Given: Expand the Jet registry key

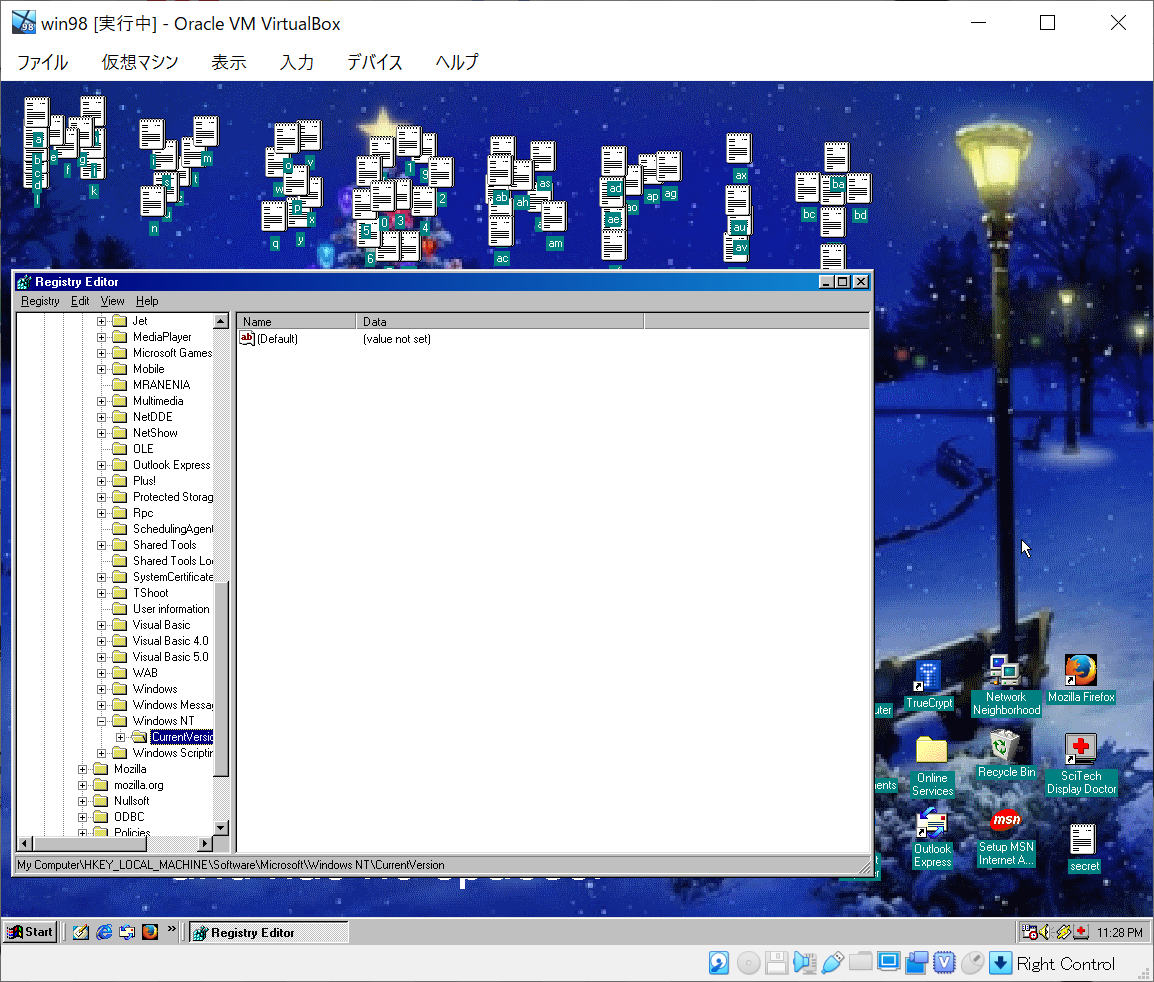Looking at the screenshot, I should (102, 321).
